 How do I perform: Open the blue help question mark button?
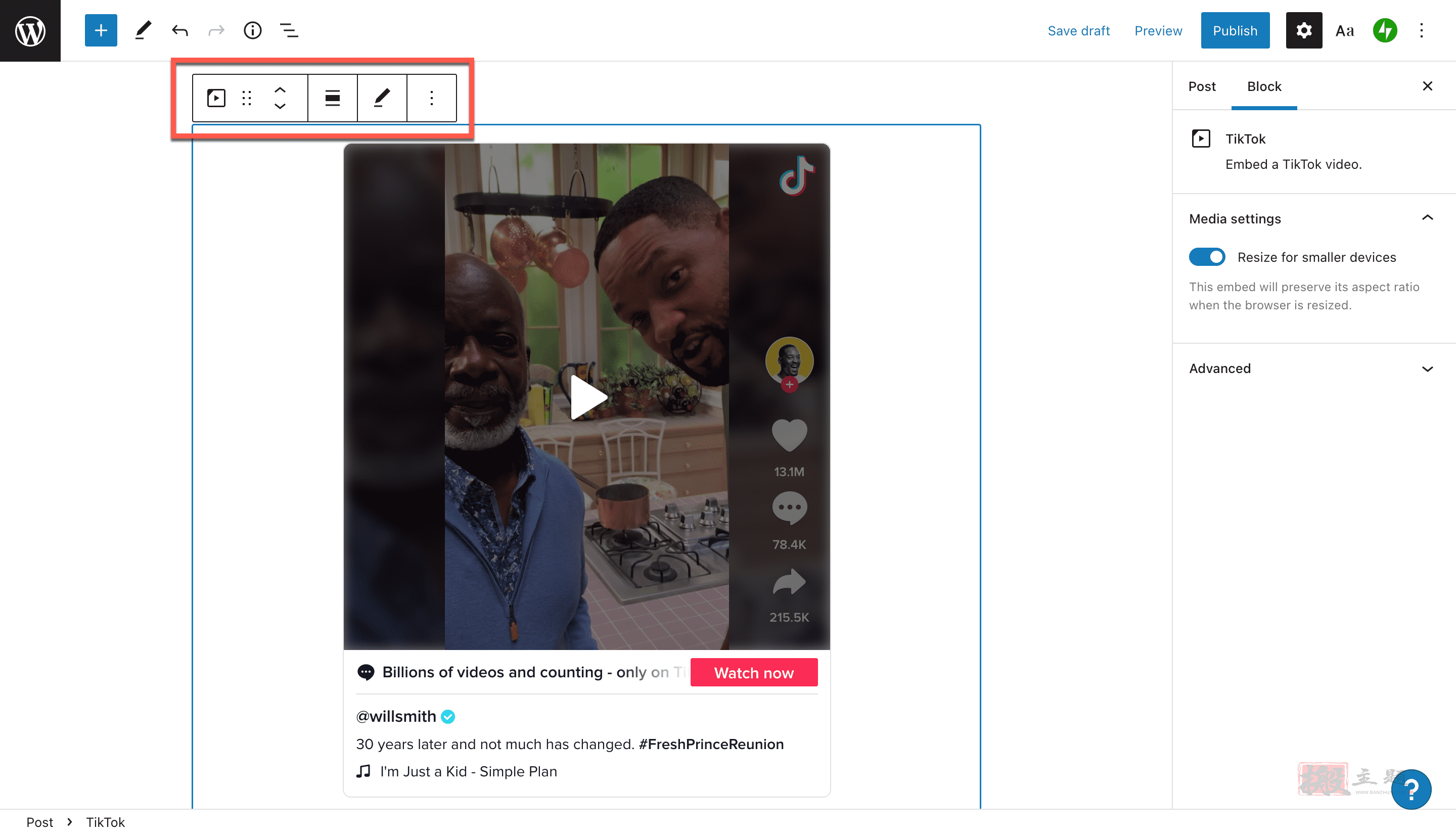[1410, 790]
